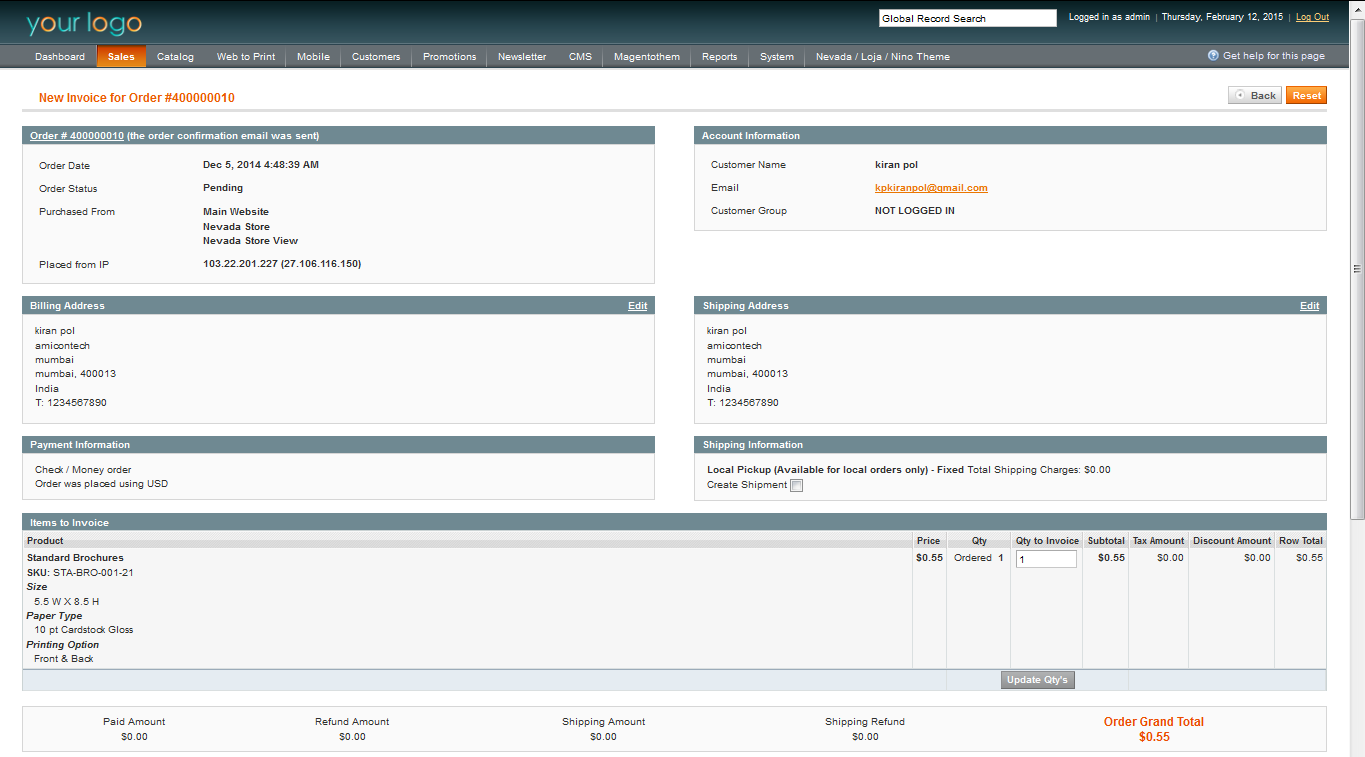Click the SKU 'STA-BRO-001-21'
This screenshot has width=1365, height=757.
[x=93, y=573]
